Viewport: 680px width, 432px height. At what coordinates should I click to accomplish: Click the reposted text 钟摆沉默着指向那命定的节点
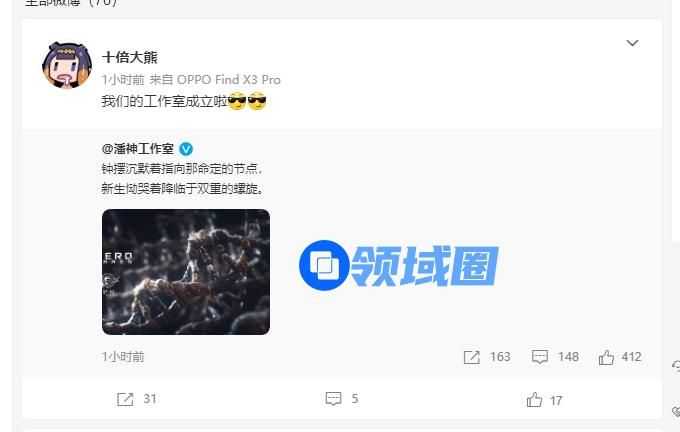(182, 169)
